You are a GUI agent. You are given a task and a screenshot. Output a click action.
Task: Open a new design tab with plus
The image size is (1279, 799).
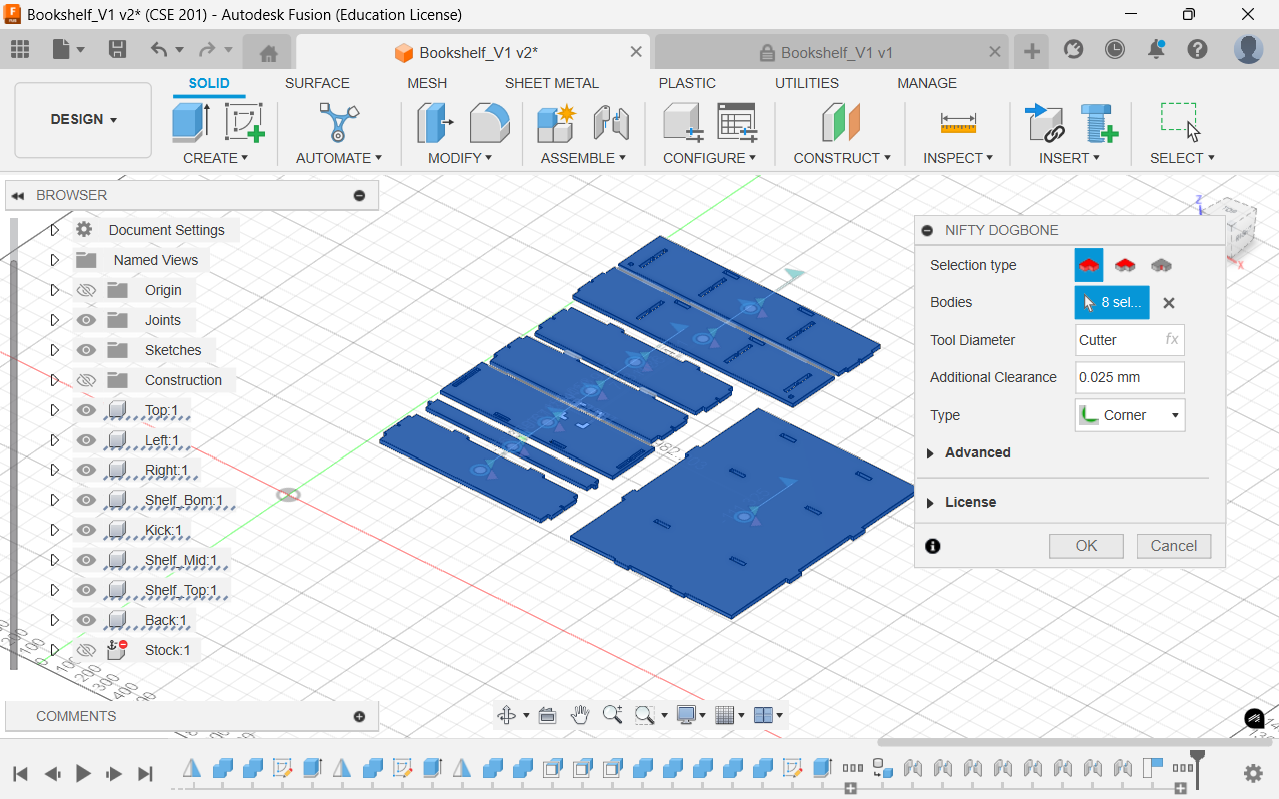(1031, 52)
